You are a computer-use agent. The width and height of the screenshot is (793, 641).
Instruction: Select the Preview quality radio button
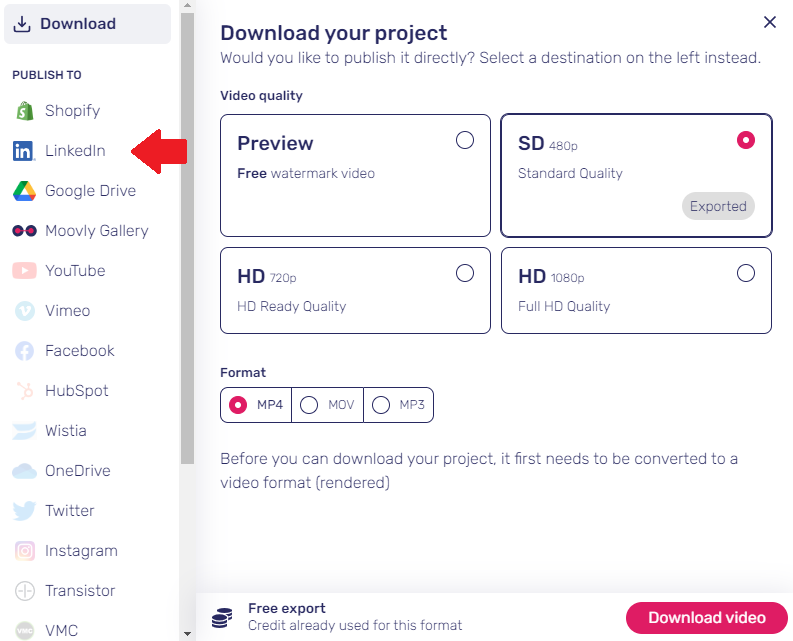(x=465, y=140)
